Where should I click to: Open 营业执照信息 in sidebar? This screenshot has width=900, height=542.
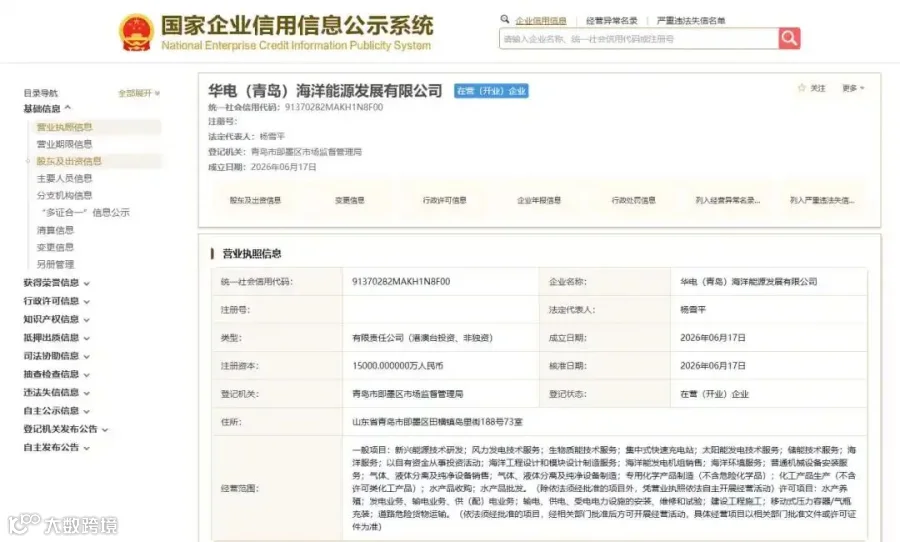(x=64, y=127)
